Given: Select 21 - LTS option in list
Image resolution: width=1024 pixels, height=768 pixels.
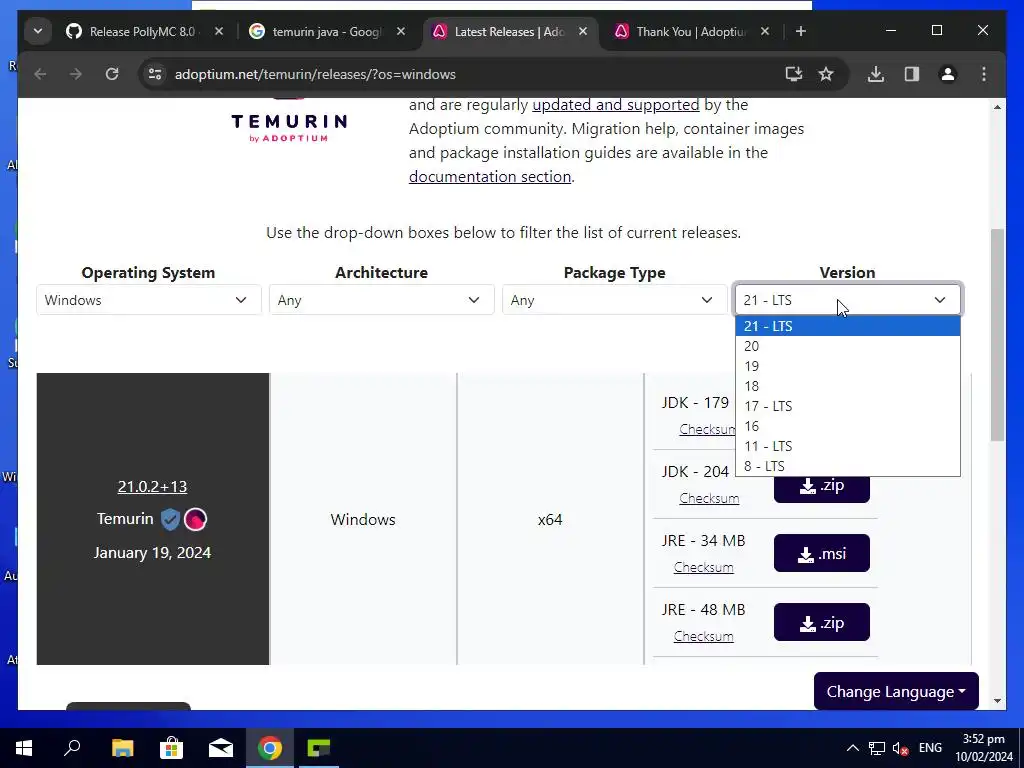Looking at the screenshot, I should tap(848, 326).
